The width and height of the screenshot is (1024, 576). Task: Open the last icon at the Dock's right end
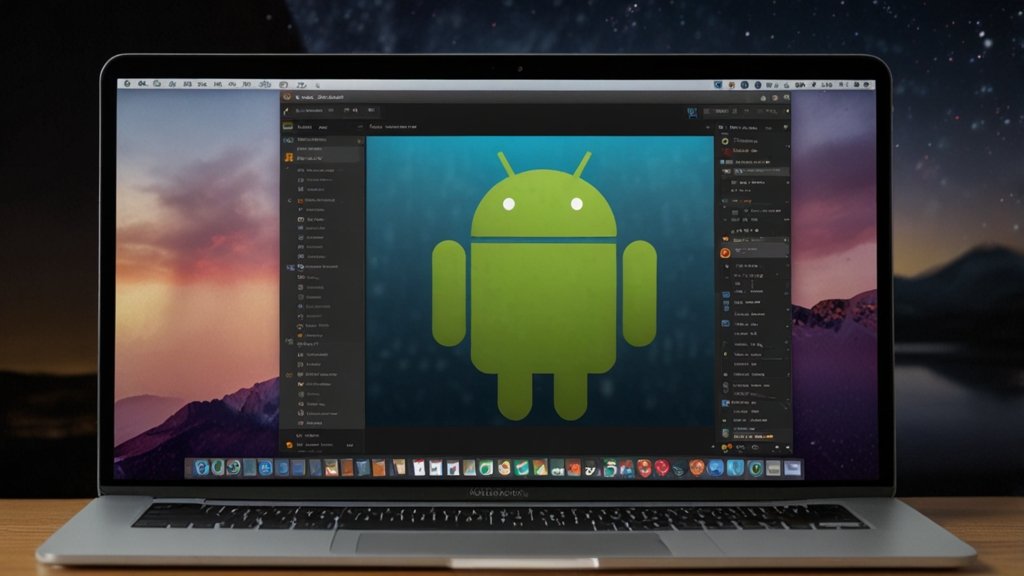(x=792, y=468)
